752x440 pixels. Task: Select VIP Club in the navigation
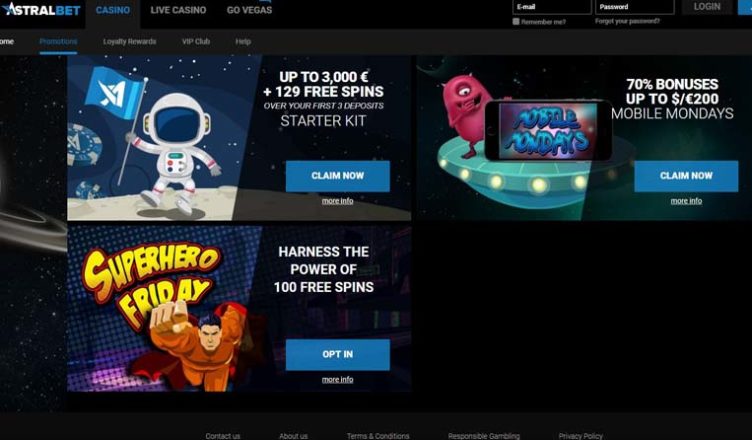(x=196, y=42)
